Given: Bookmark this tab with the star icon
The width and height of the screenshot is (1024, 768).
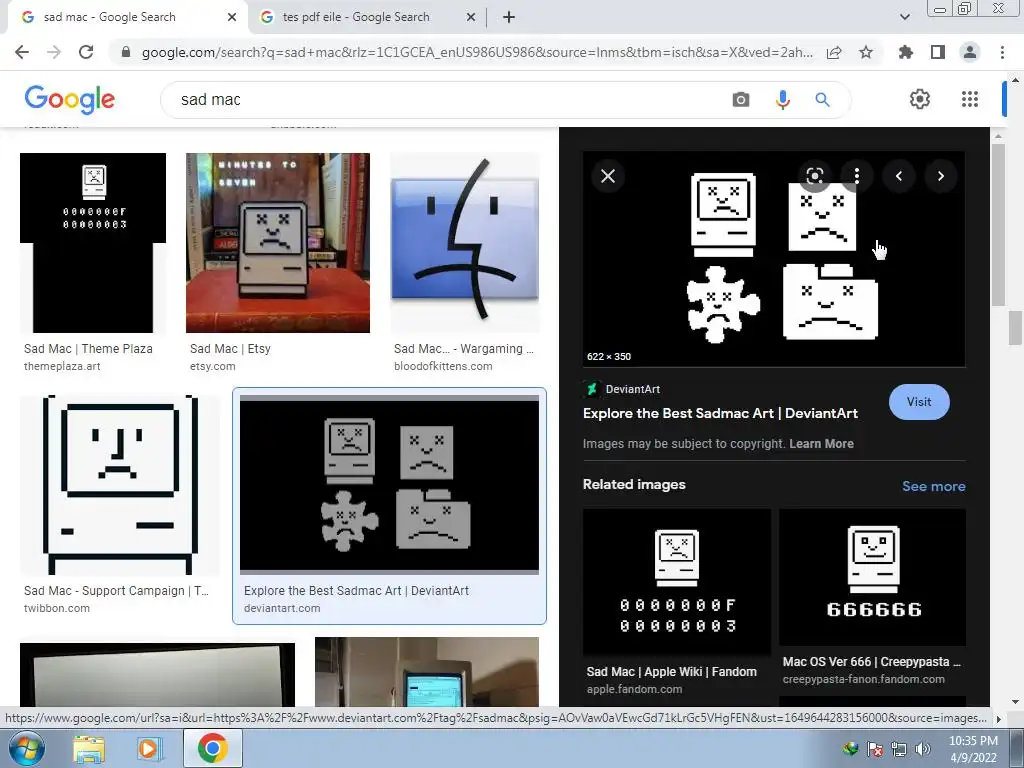Looking at the screenshot, I should (x=866, y=52).
